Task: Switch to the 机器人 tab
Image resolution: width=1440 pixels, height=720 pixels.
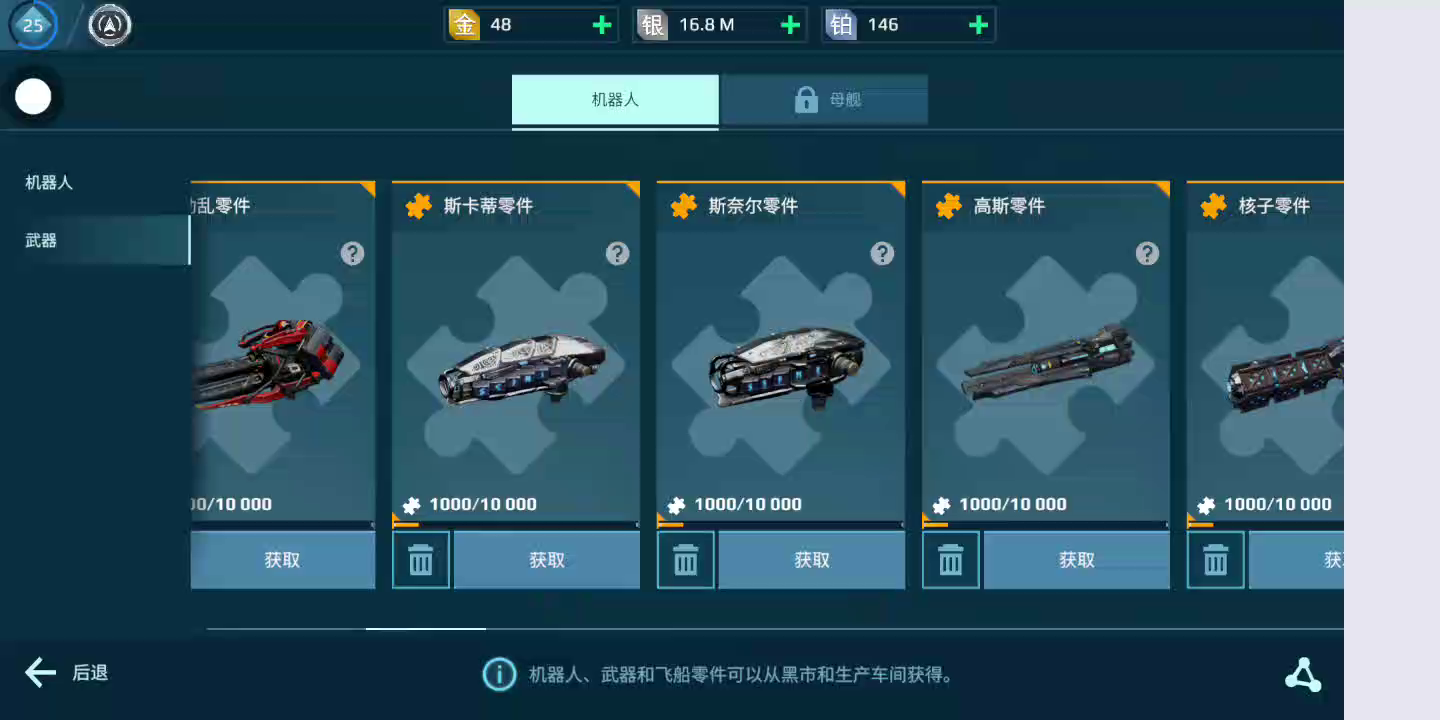Action: (x=615, y=100)
